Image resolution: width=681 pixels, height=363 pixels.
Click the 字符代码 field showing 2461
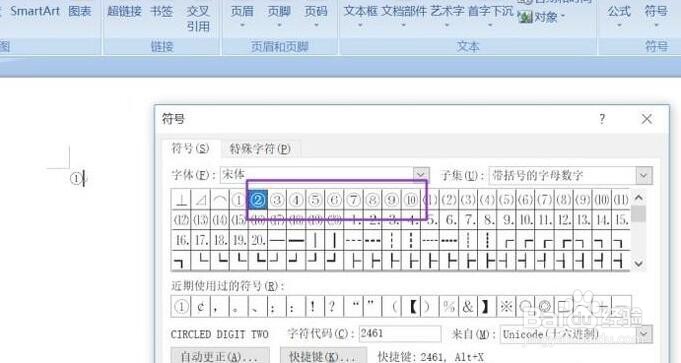(x=400, y=333)
